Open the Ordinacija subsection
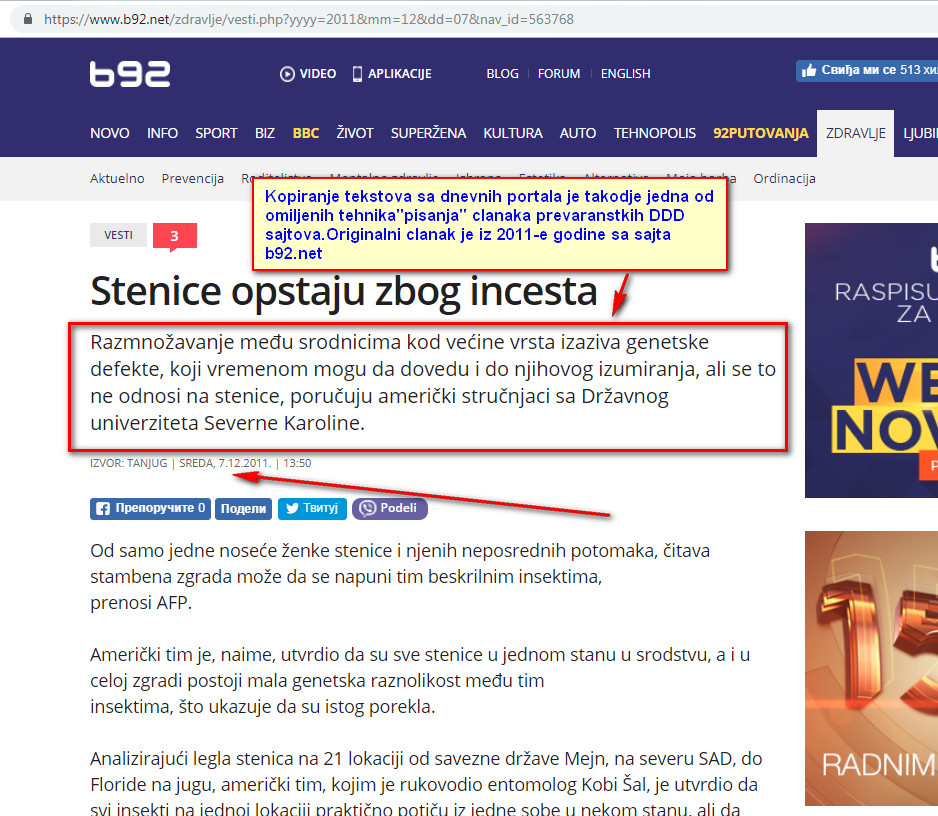 pyautogui.click(x=784, y=178)
